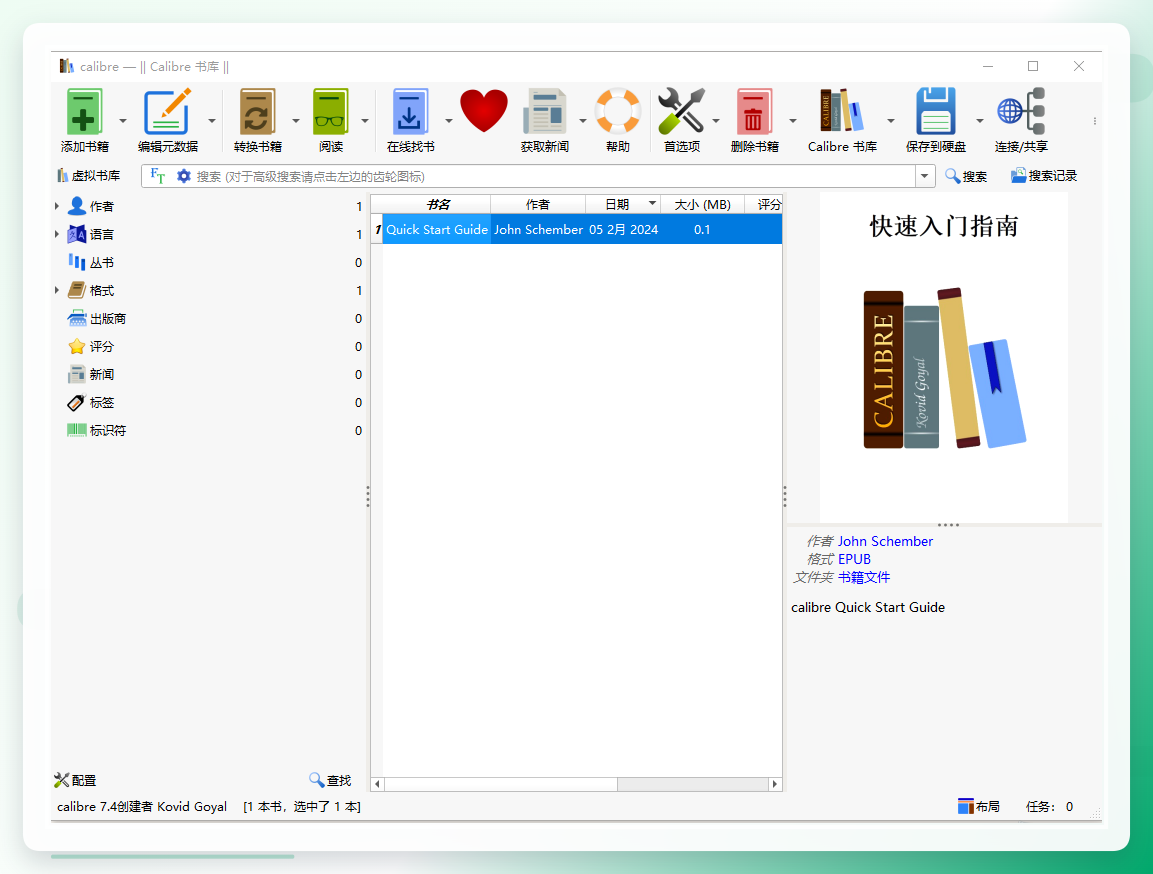
Task: Open the 首选项 dropdown arrow
Action: point(715,121)
